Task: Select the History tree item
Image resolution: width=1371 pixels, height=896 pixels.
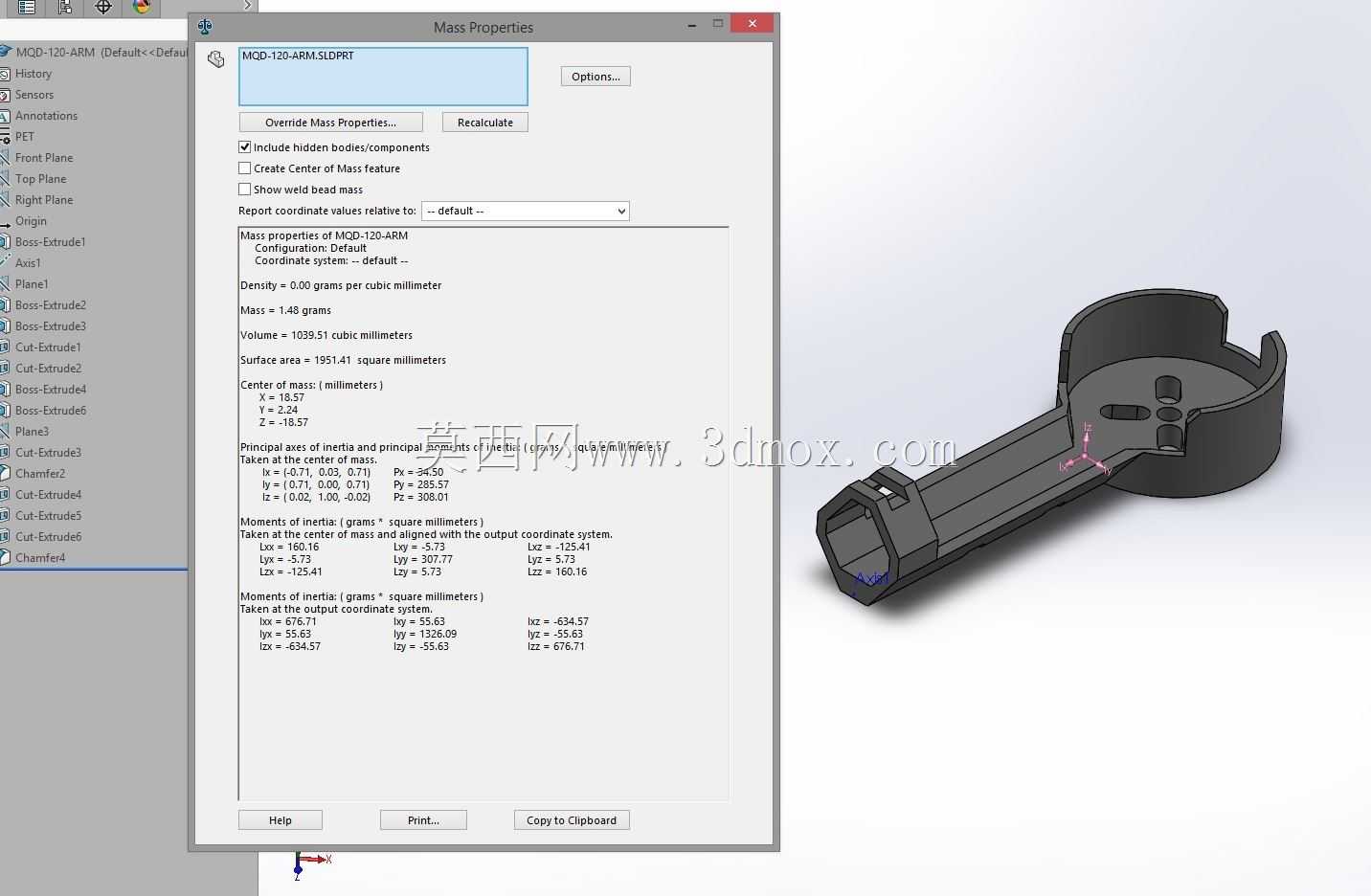Action: [x=34, y=74]
